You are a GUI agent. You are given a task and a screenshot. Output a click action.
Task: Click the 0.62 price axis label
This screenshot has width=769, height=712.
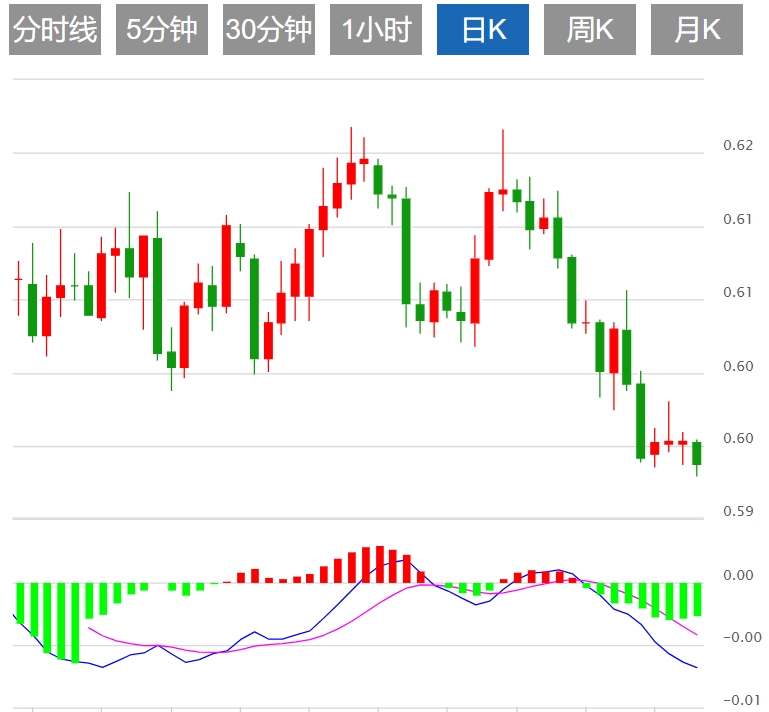click(x=737, y=146)
